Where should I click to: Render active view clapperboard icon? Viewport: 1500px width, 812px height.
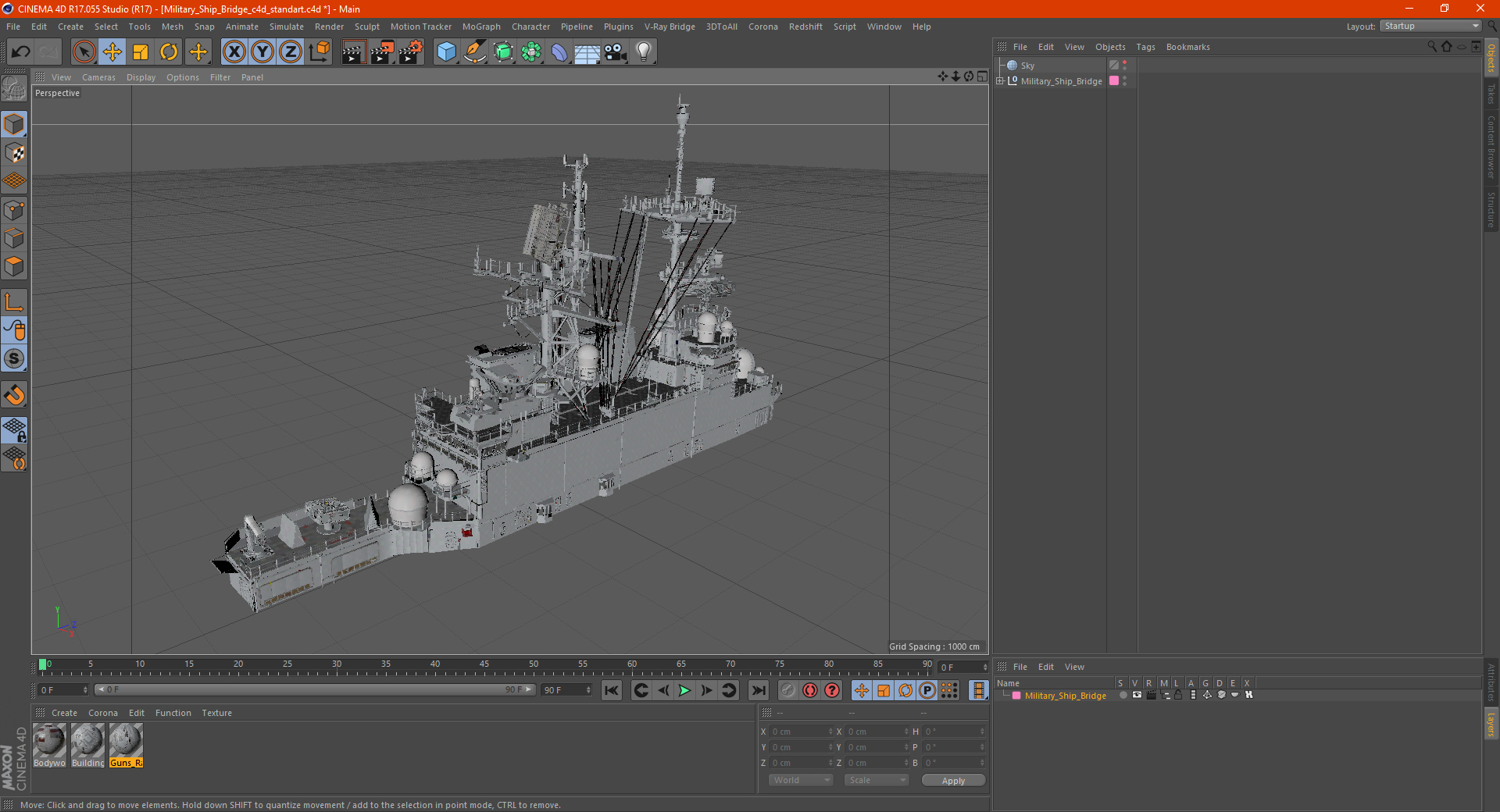pyautogui.click(x=353, y=52)
